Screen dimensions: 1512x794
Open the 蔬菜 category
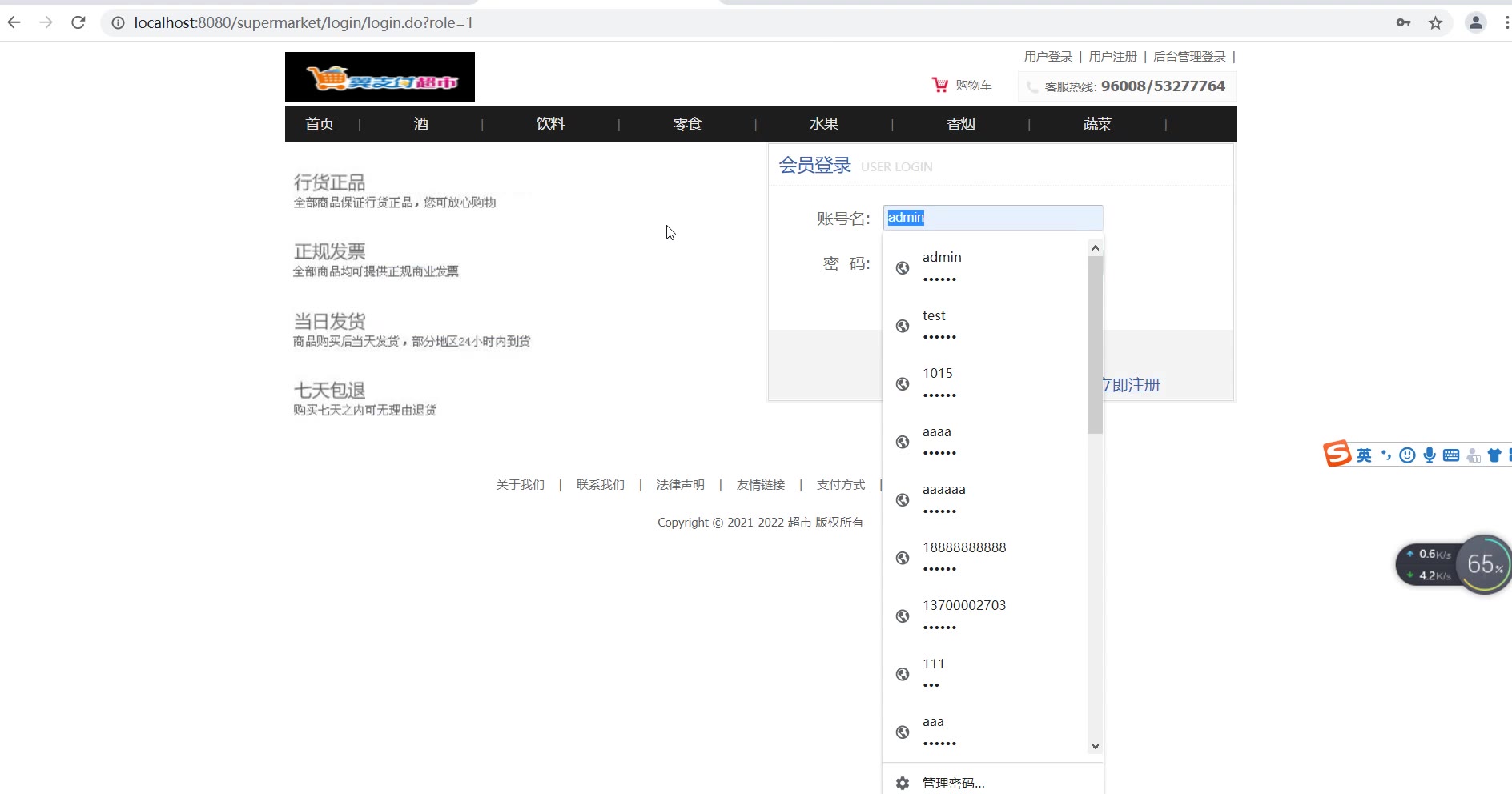[x=1097, y=124]
